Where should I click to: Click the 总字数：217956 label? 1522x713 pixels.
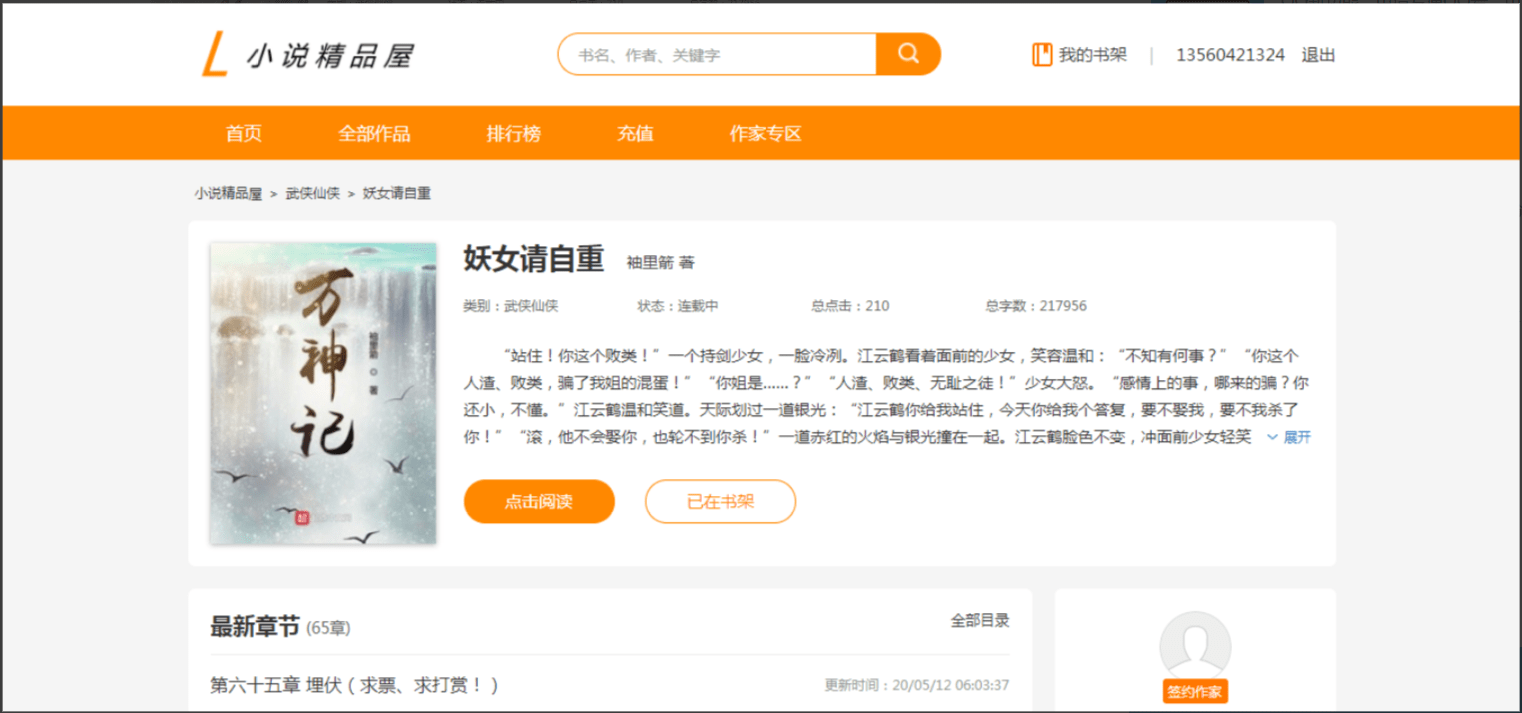click(x=1036, y=306)
